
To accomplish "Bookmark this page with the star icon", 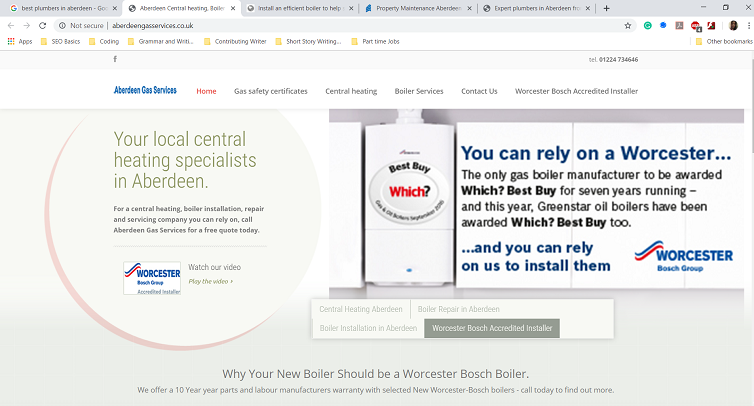I will [628, 25].
